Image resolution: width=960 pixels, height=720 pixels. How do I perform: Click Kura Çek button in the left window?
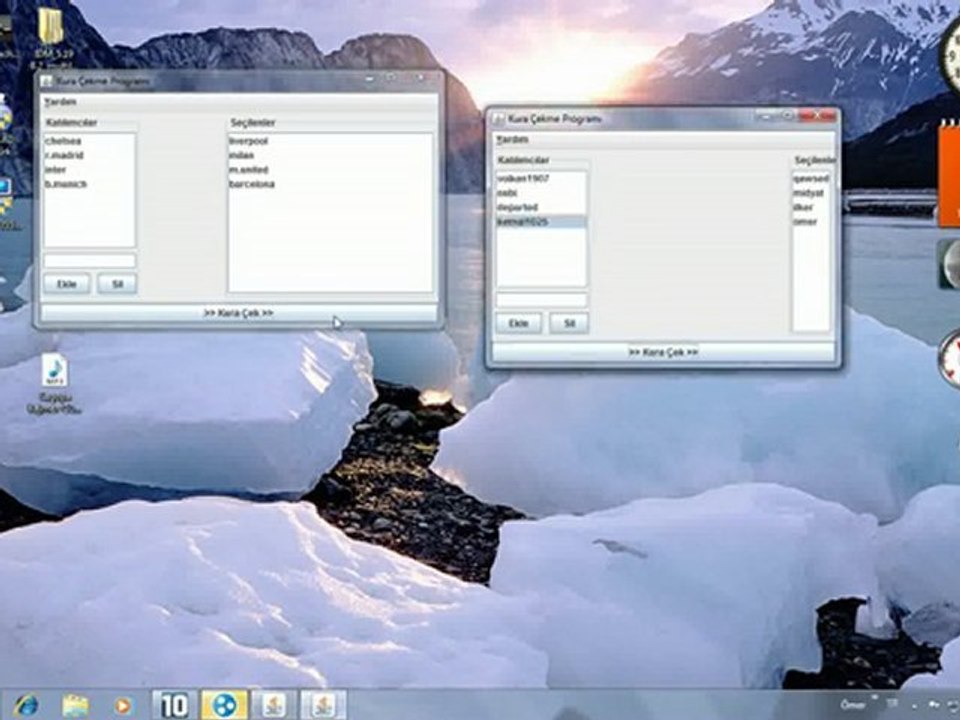point(239,313)
